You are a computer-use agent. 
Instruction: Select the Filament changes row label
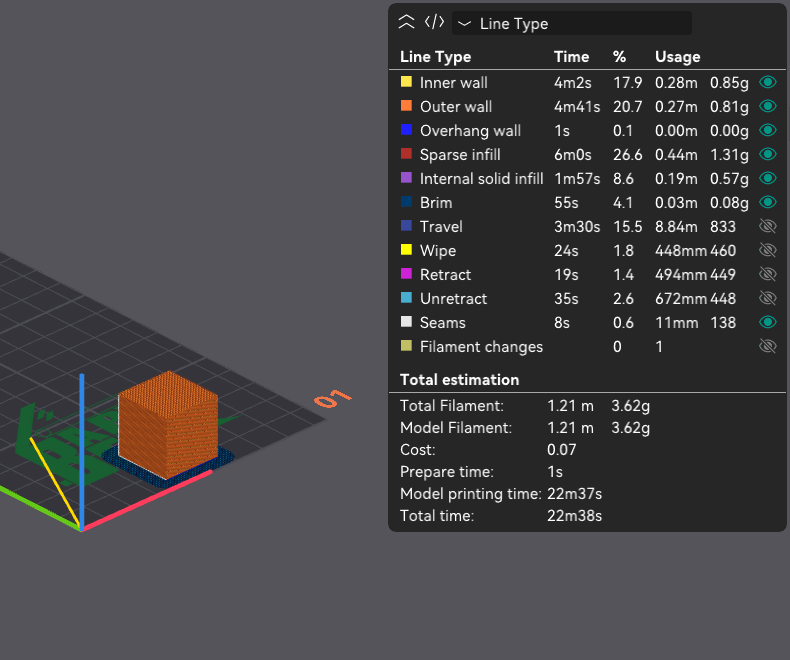click(481, 347)
